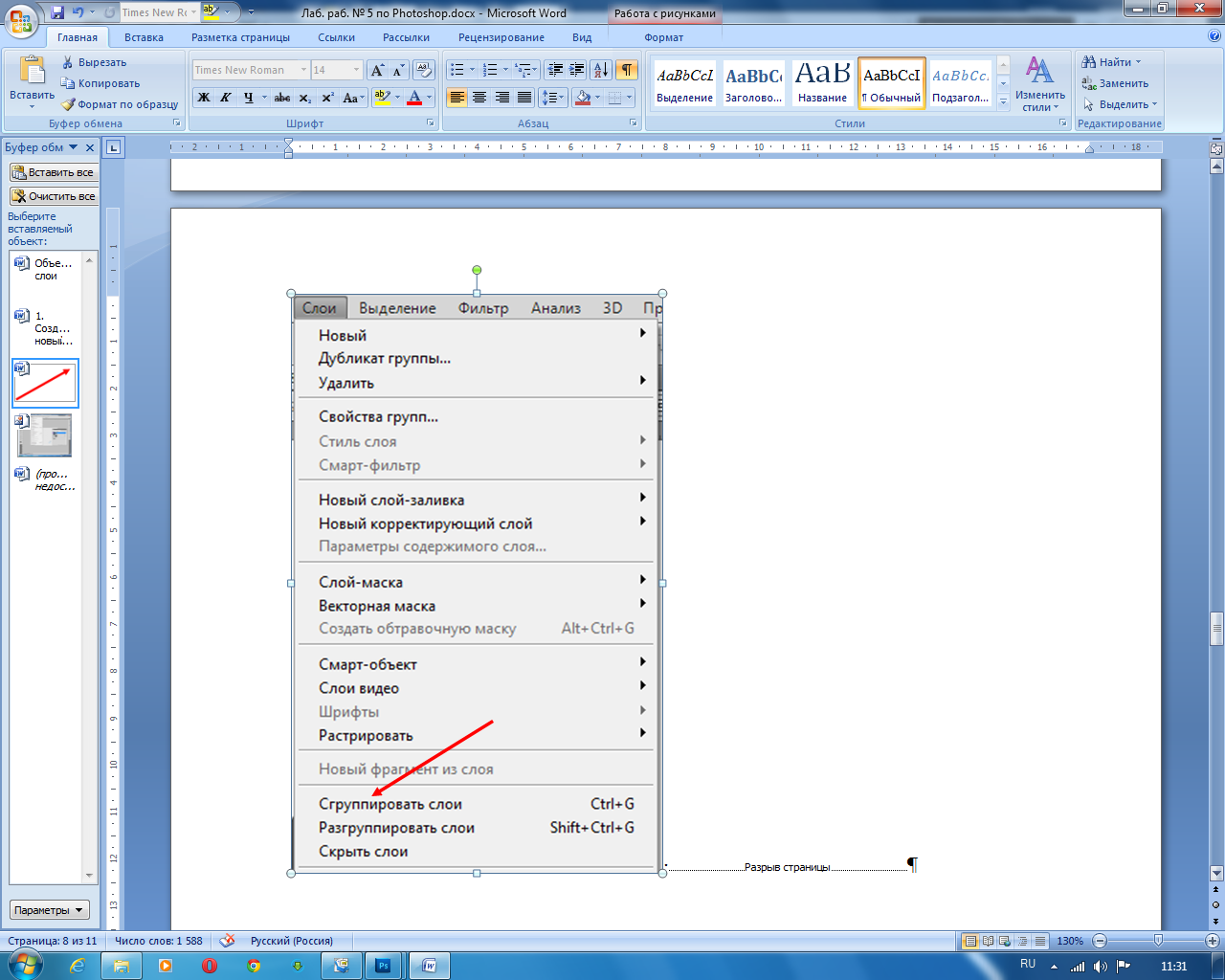Click the numbered list icon
Screen dimensions: 1225x980
click(x=490, y=70)
